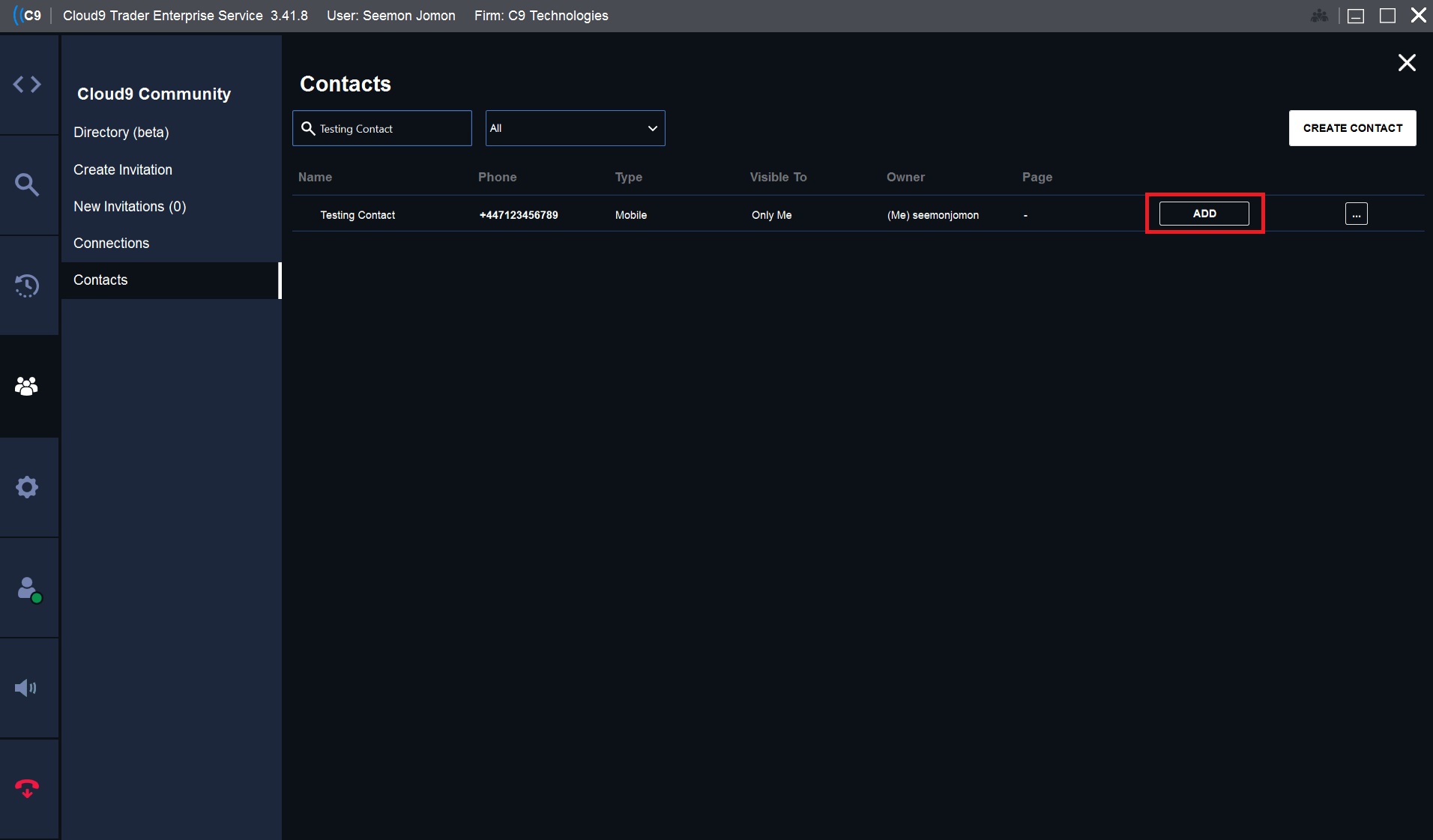Click the Mobile type cell
Screen dimensions: 1433x840
(631, 215)
